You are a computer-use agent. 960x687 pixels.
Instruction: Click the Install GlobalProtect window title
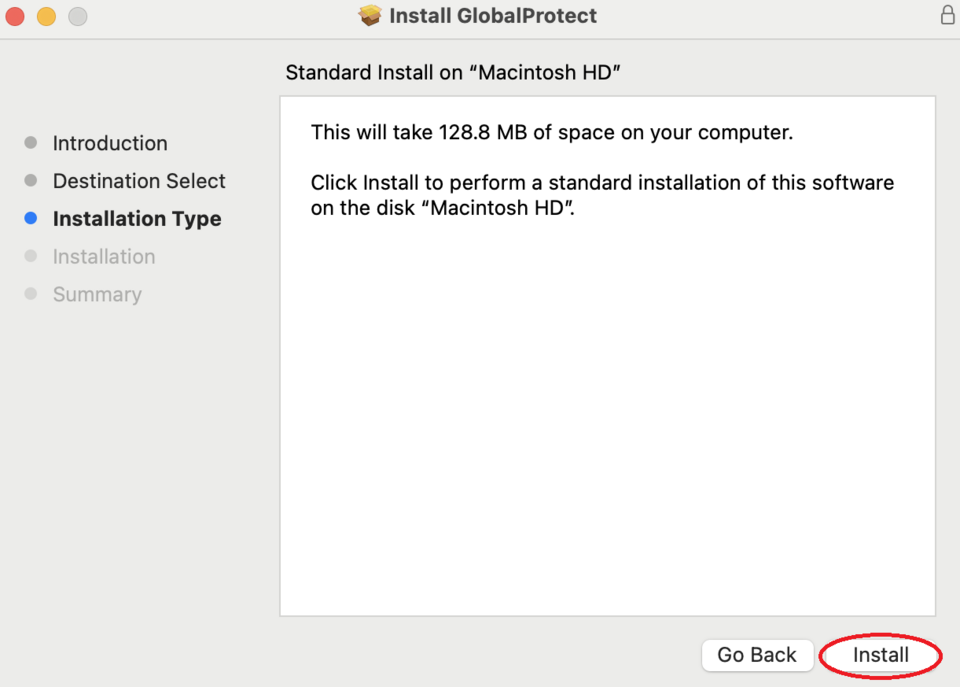[492, 16]
